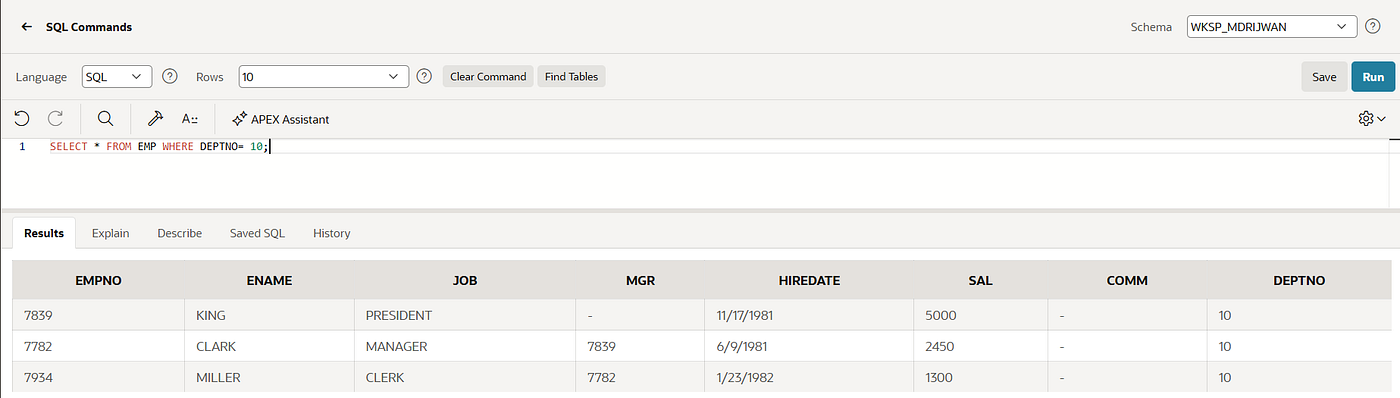Click line number 1 in editor gutter
1400x398 pixels.
click(21, 146)
